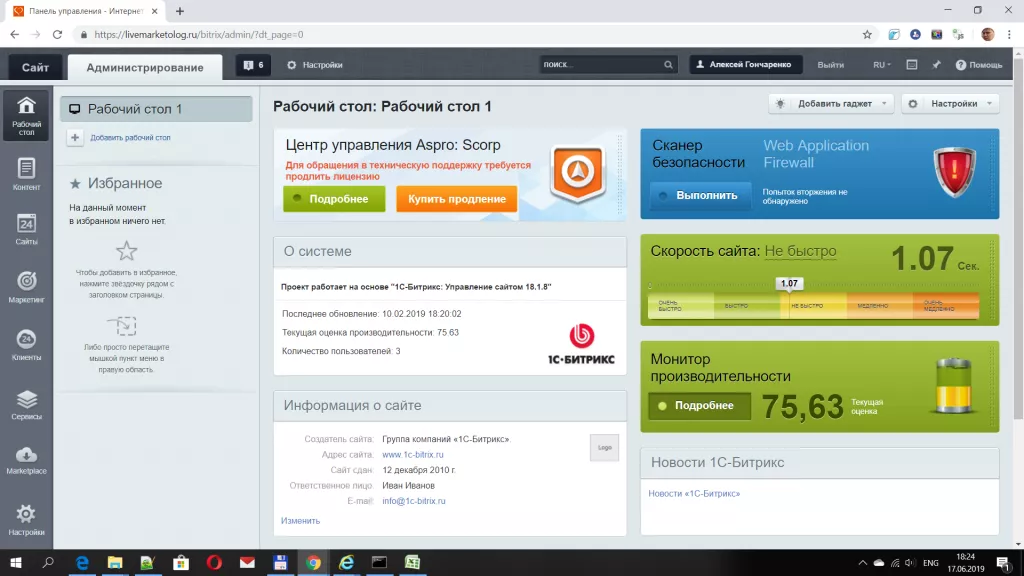Open the Chrome menu with three dots

(1009, 35)
